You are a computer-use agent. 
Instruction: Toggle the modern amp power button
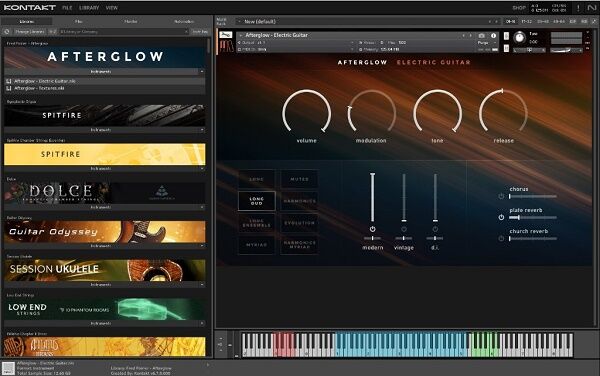tap(372, 229)
